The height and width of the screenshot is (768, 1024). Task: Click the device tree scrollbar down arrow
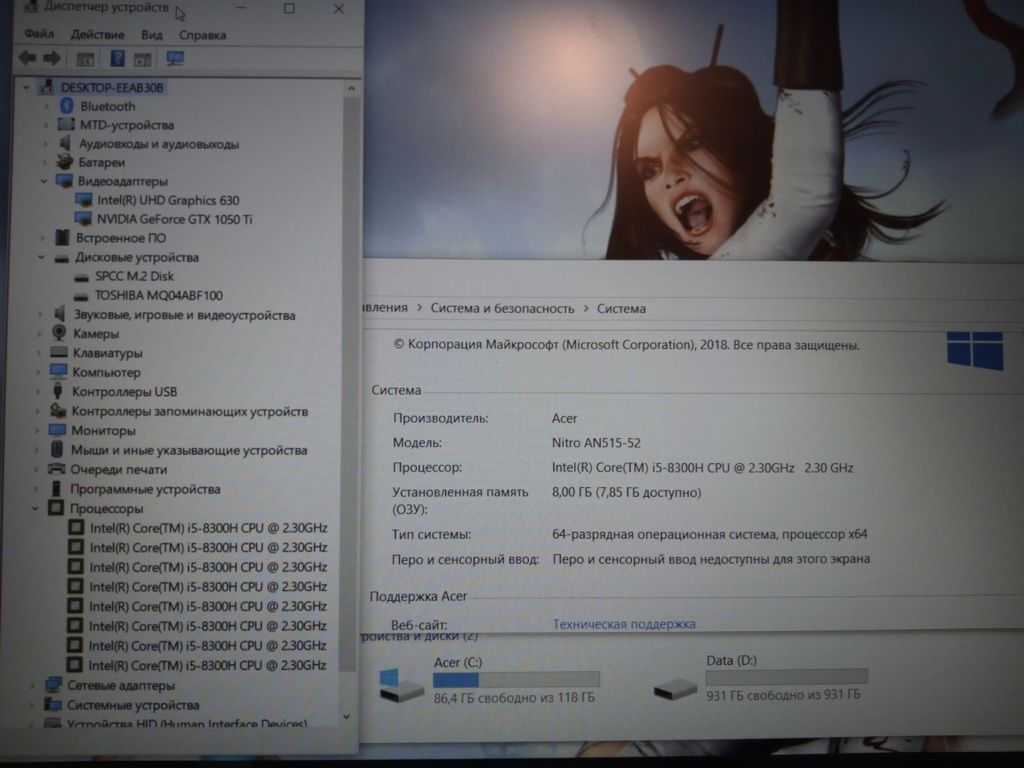(347, 716)
